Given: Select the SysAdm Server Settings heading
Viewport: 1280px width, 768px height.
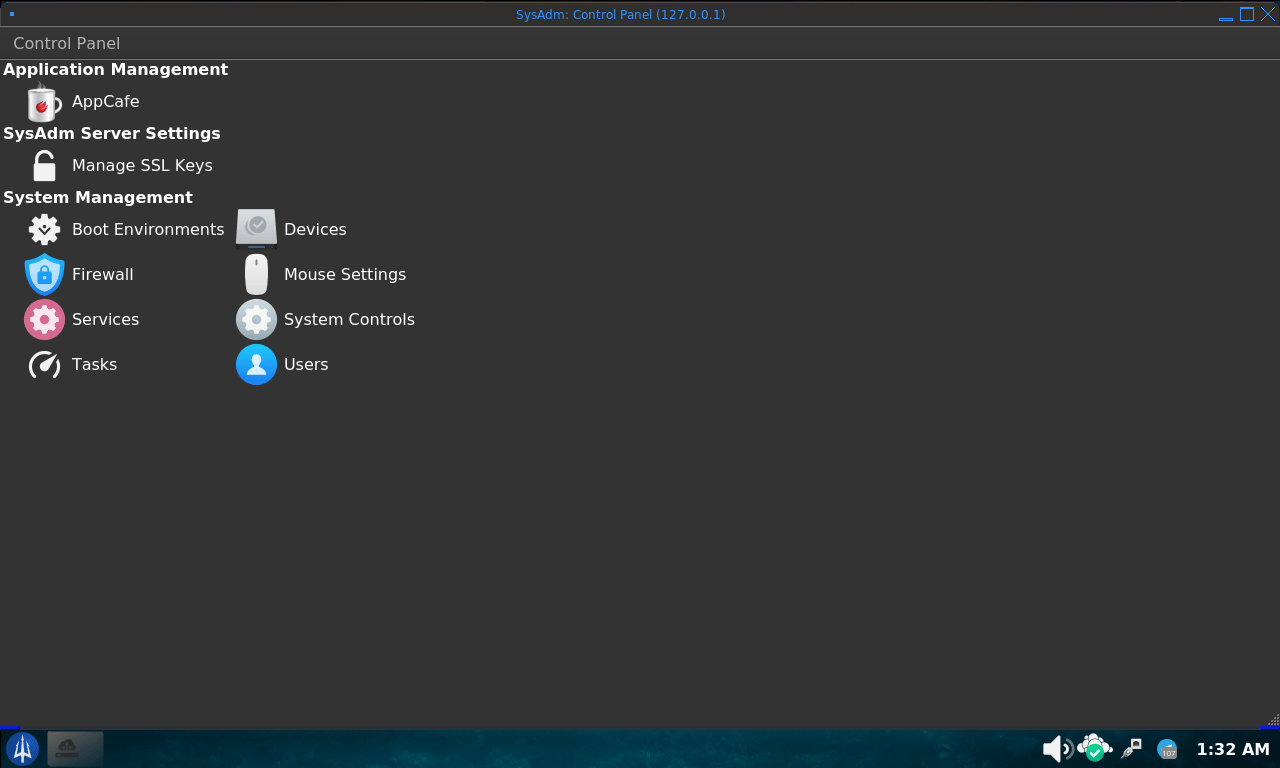Looking at the screenshot, I should 112,134.
